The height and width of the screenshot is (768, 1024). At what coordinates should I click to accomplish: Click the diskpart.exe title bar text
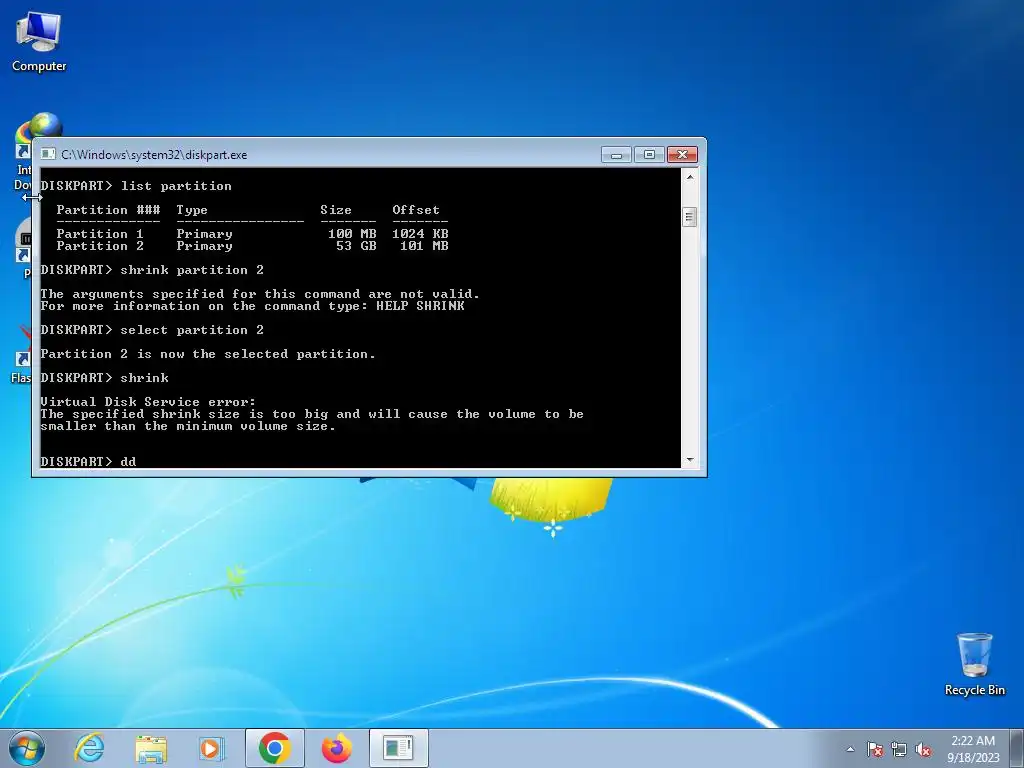[154, 155]
